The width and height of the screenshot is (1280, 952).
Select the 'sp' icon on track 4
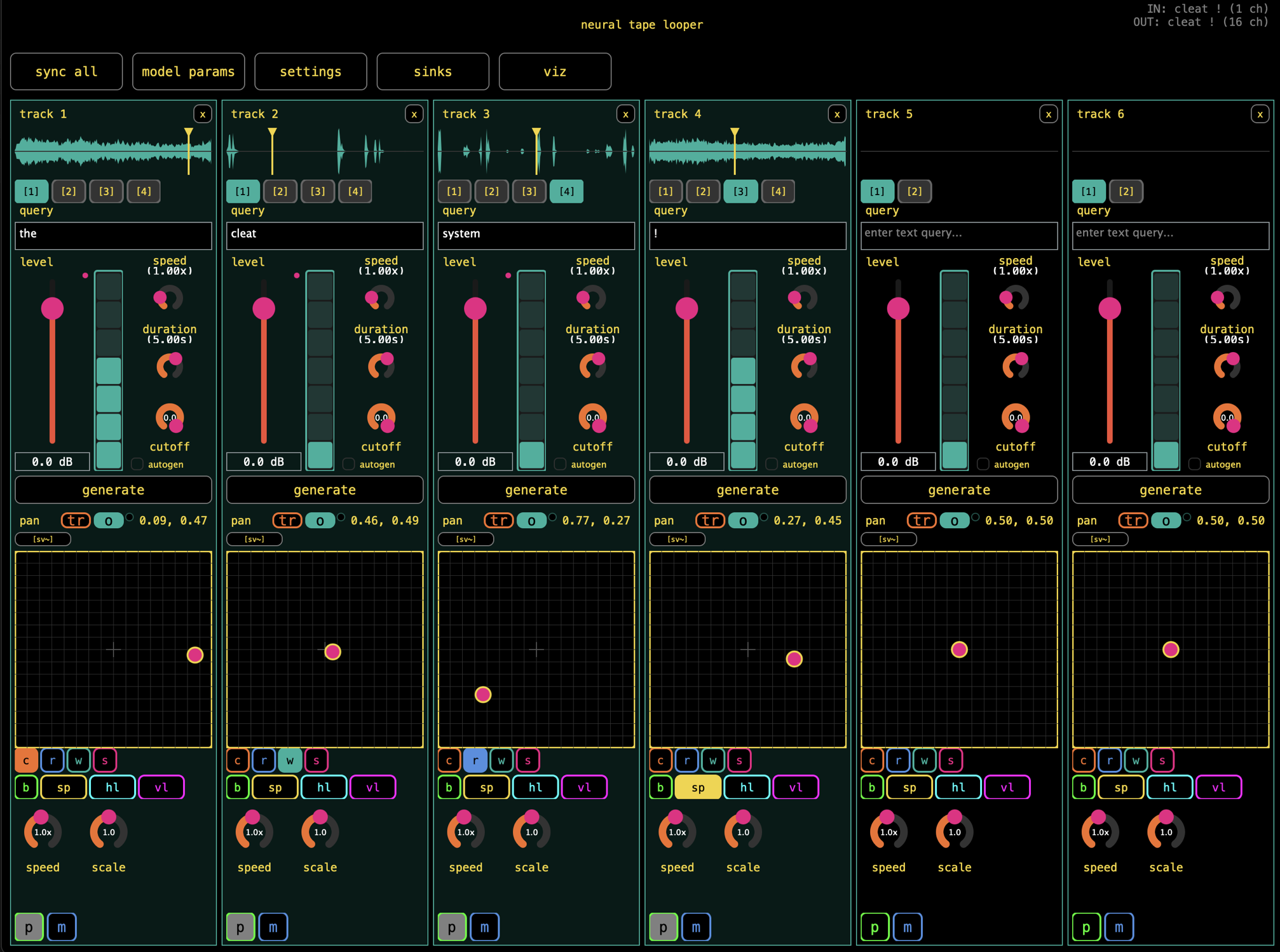tap(697, 787)
